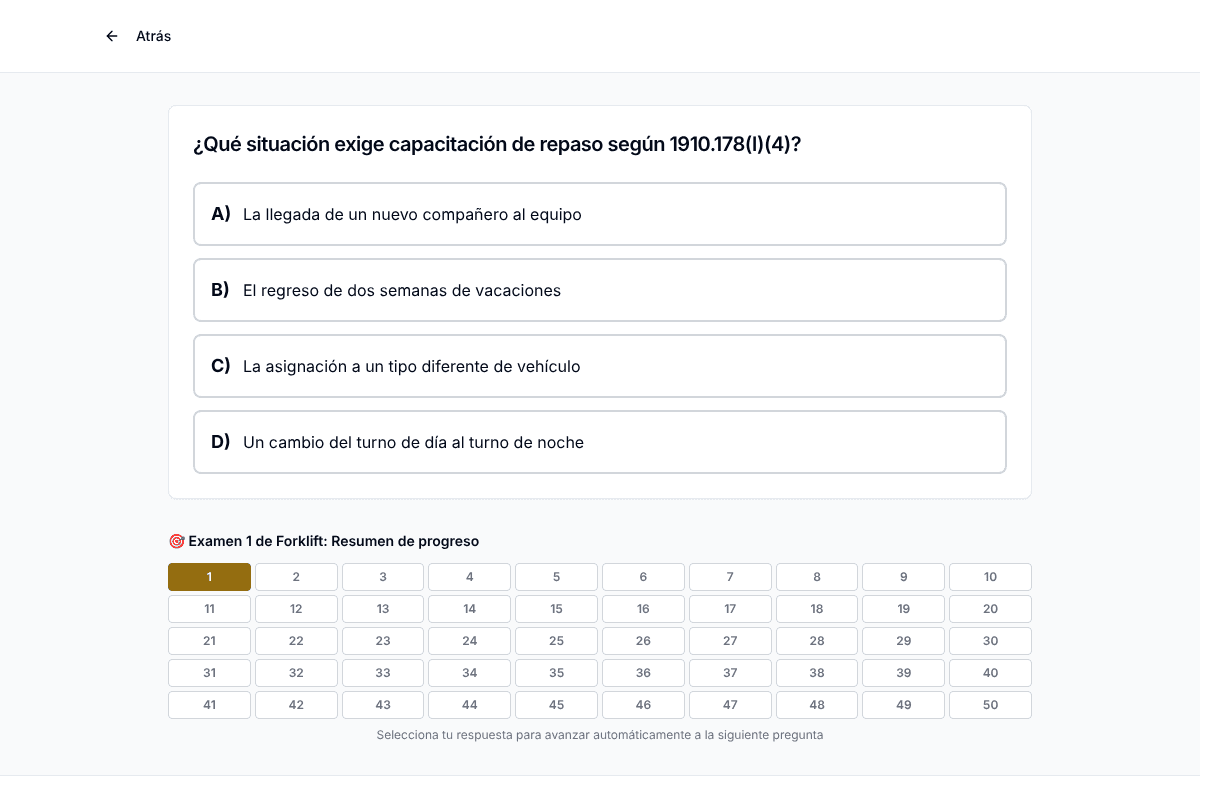Jump to question 45
Screen dimensions: 1215x790
point(556,705)
